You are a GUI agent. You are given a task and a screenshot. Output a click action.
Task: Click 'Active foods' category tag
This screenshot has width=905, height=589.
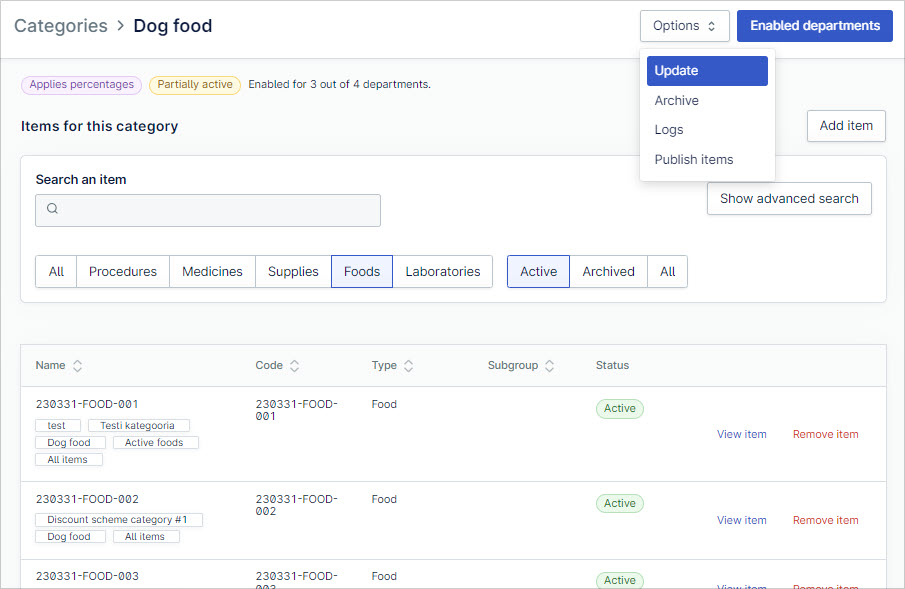pos(155,442)
